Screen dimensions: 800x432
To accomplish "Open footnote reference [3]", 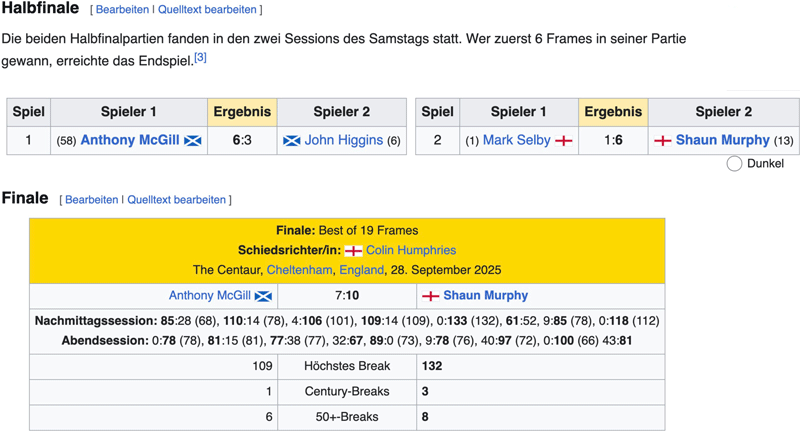I will point(201,58).
